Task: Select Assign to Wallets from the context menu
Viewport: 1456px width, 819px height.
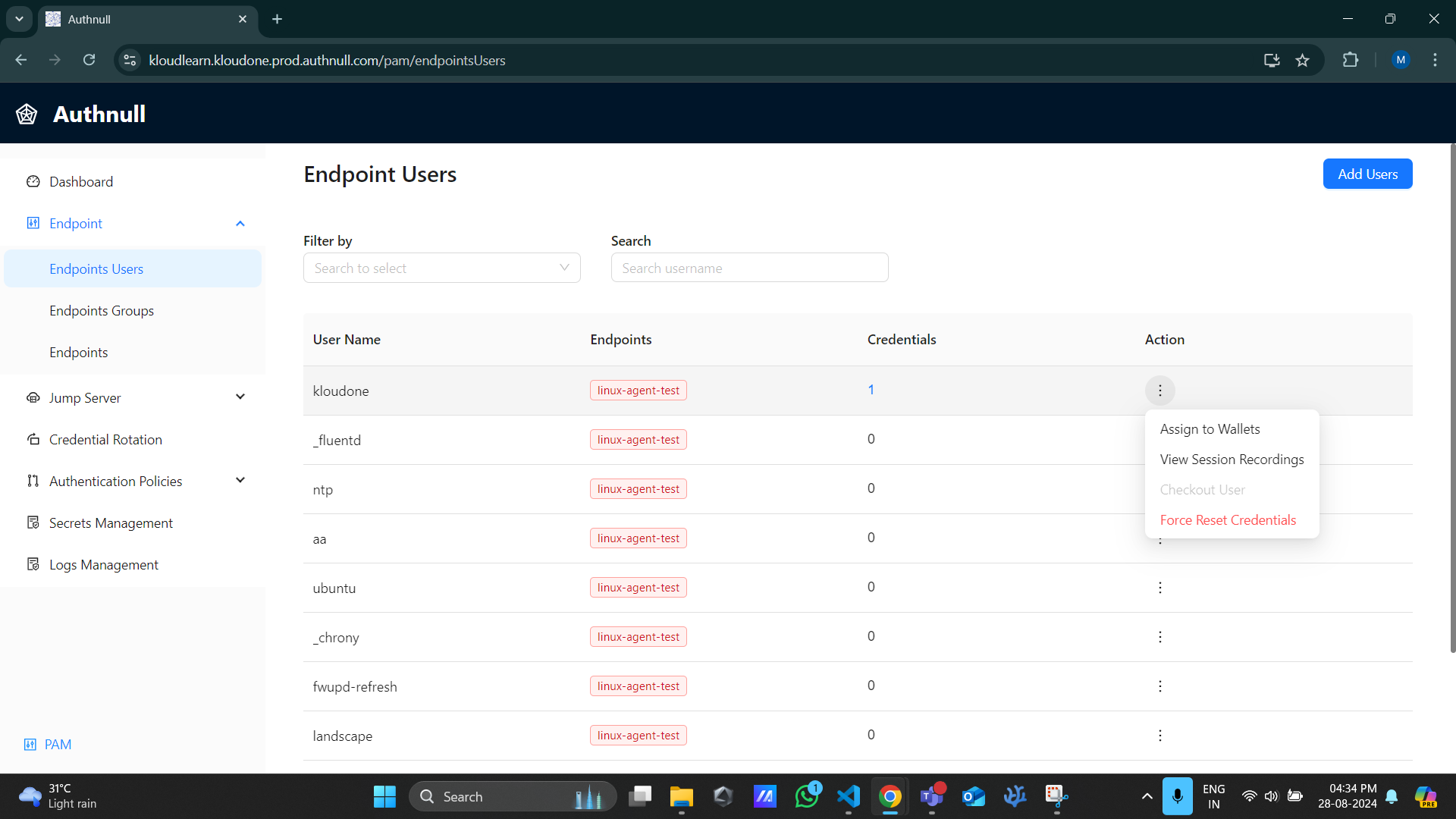Action: coord(1210,428)
